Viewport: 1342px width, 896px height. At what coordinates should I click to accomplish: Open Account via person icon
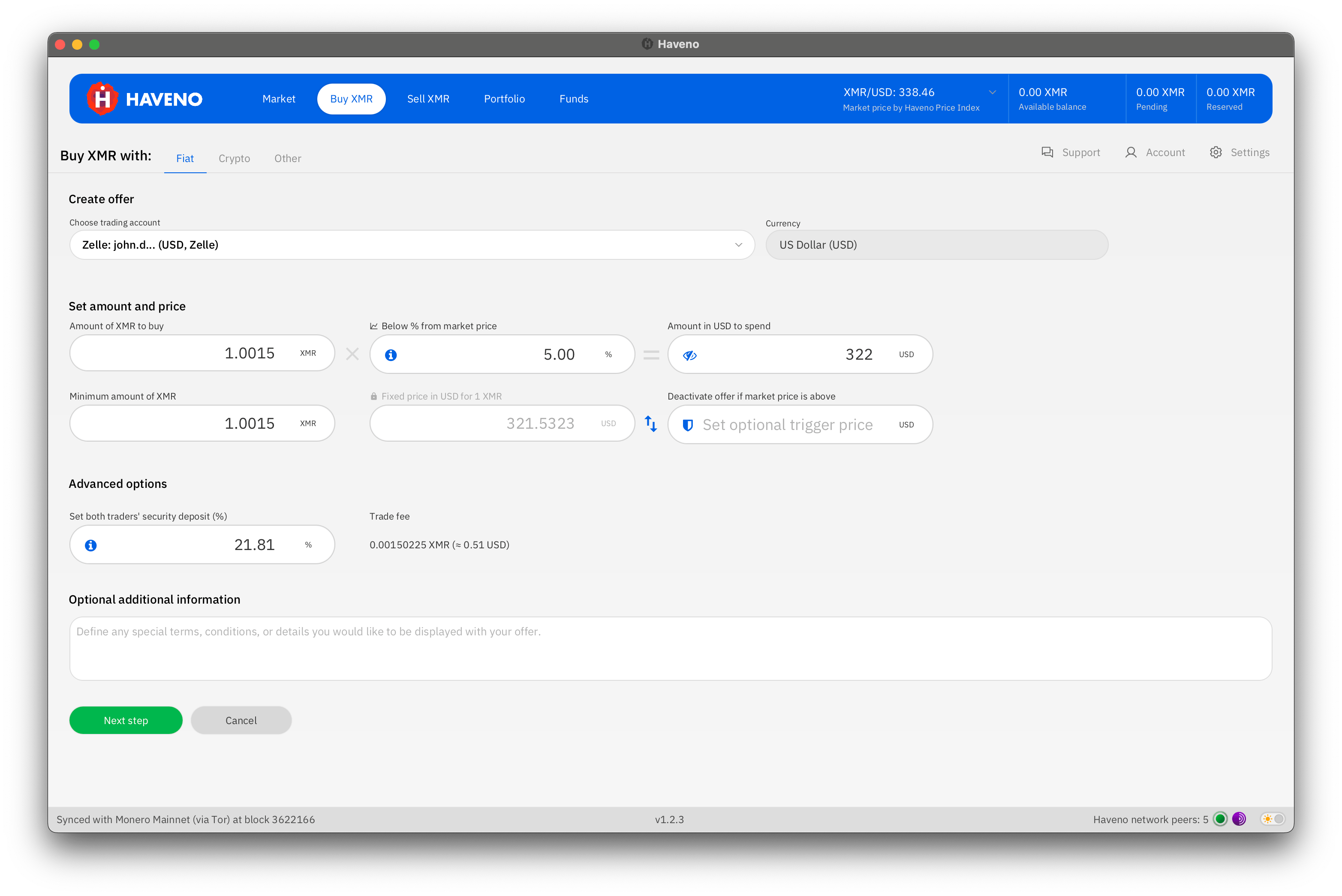point(1131,153)
